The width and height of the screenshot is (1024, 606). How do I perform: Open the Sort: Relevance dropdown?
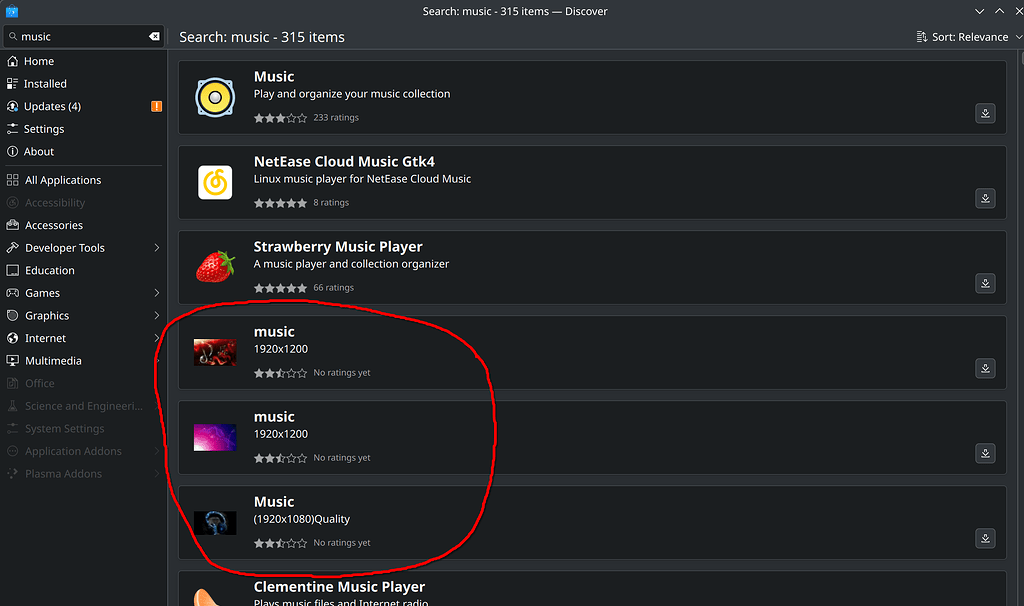pyautogui.click(x=965, y=36)
